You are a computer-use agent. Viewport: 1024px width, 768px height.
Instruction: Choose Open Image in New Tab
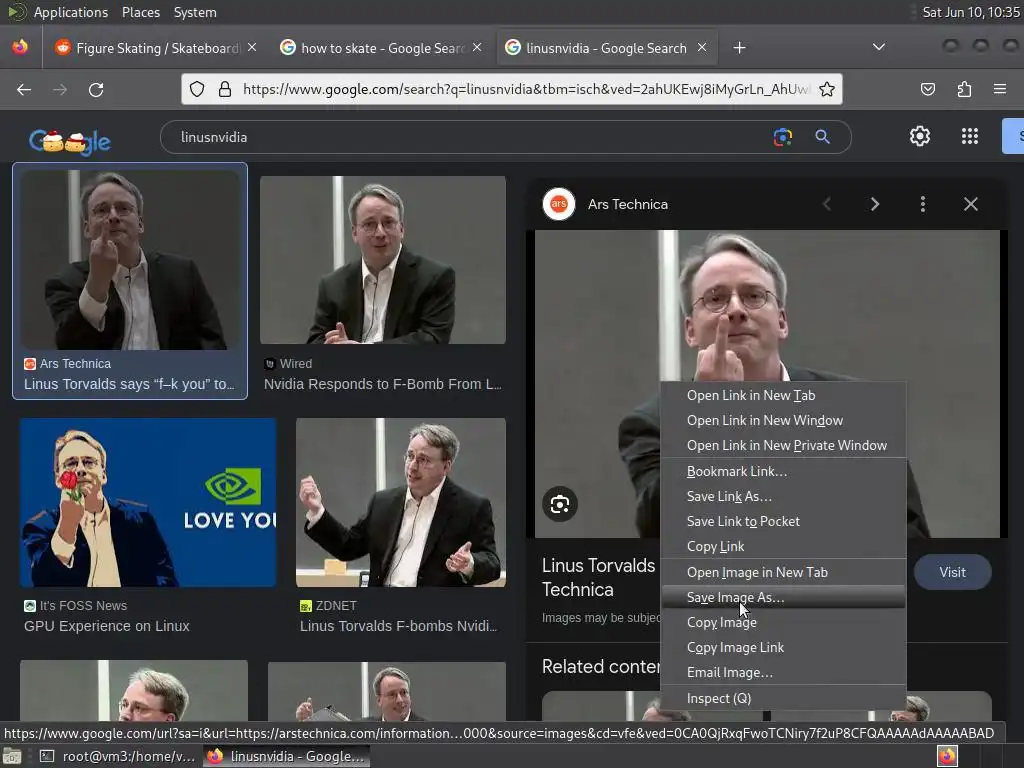click(x=784, y=573)
